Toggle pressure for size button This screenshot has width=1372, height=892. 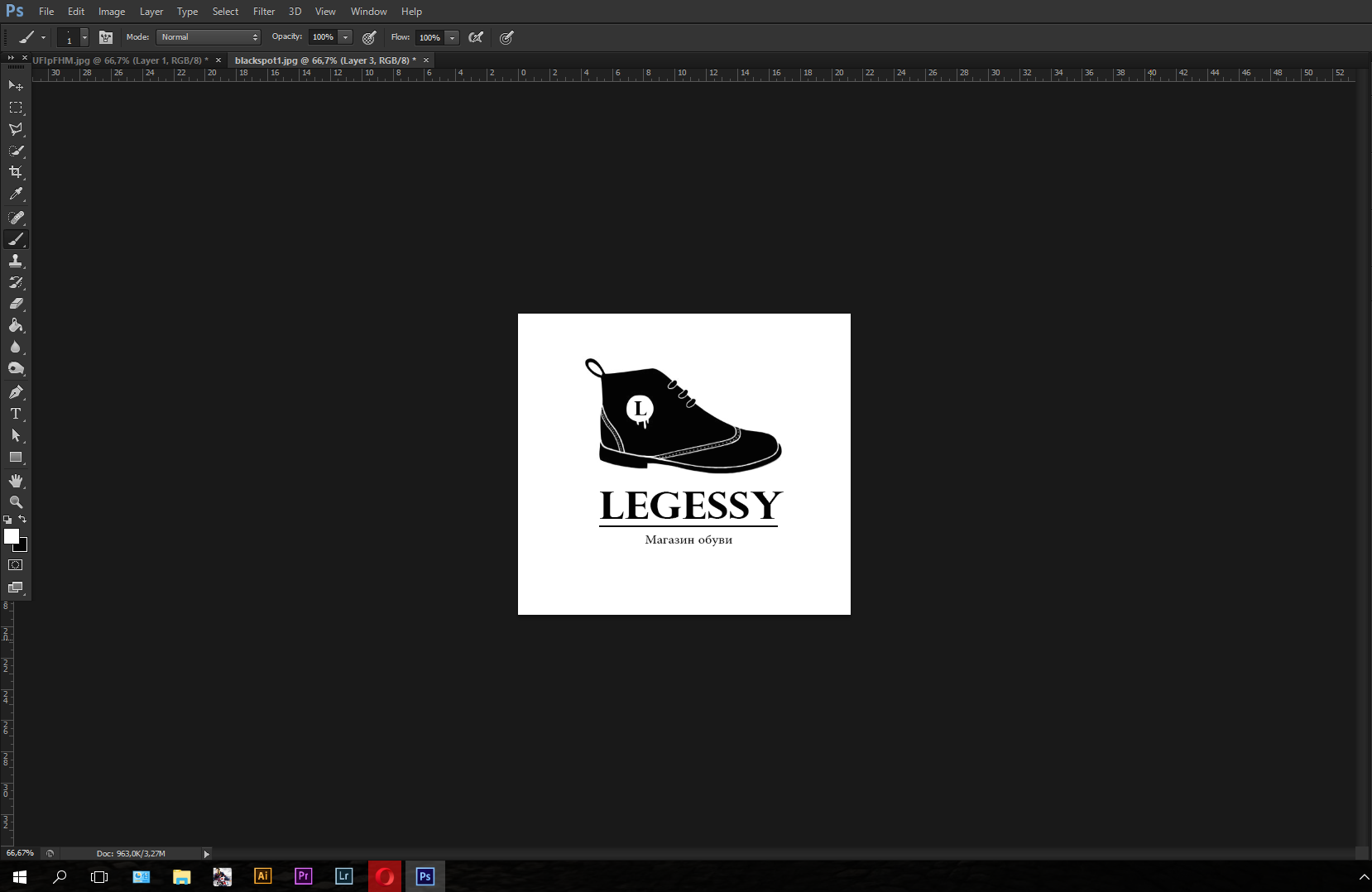pyautogui.click(x=506, y=37)
